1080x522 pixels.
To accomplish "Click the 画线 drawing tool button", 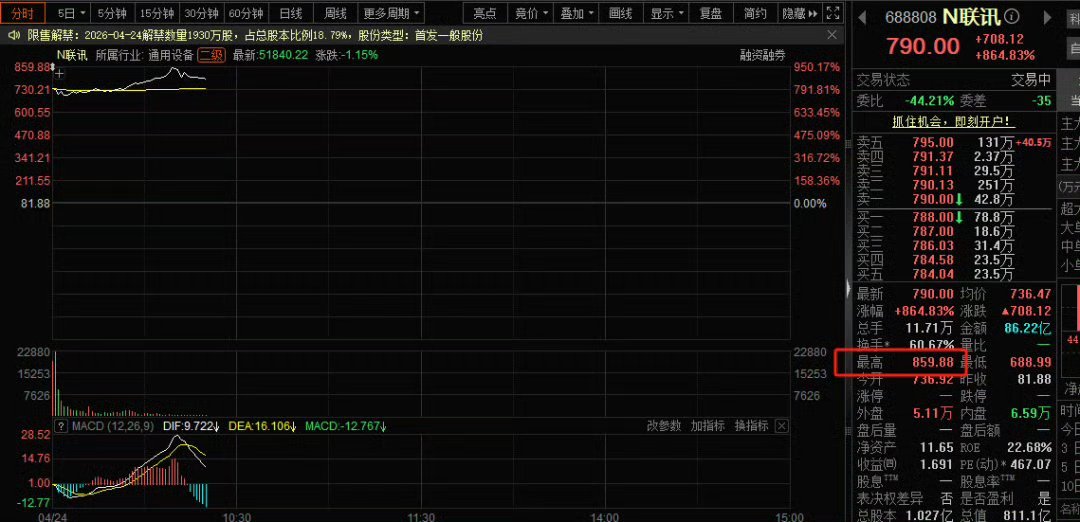I will pos(621,13).
